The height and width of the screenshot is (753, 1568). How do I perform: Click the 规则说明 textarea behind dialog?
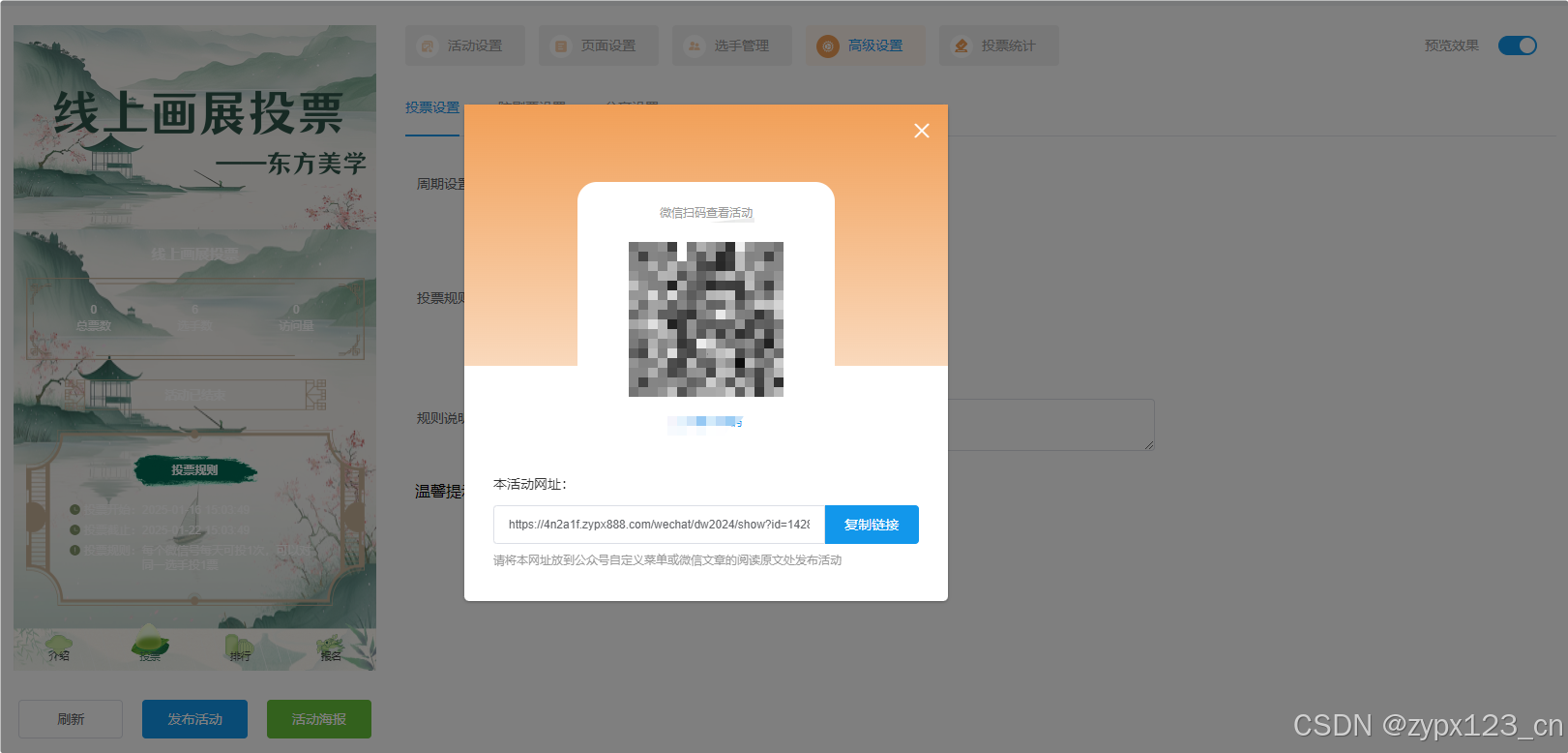coord(1050,425)
